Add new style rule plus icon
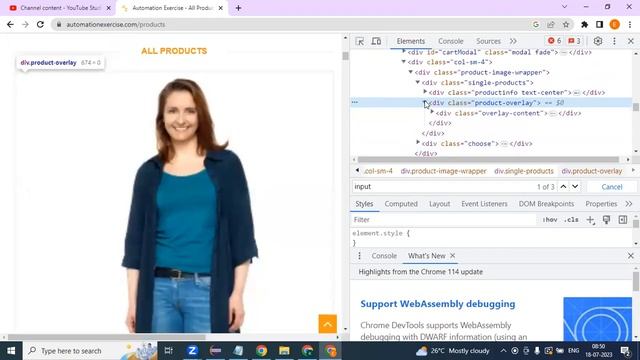Viewport: 640px width, 360px height. coord(590,220)
